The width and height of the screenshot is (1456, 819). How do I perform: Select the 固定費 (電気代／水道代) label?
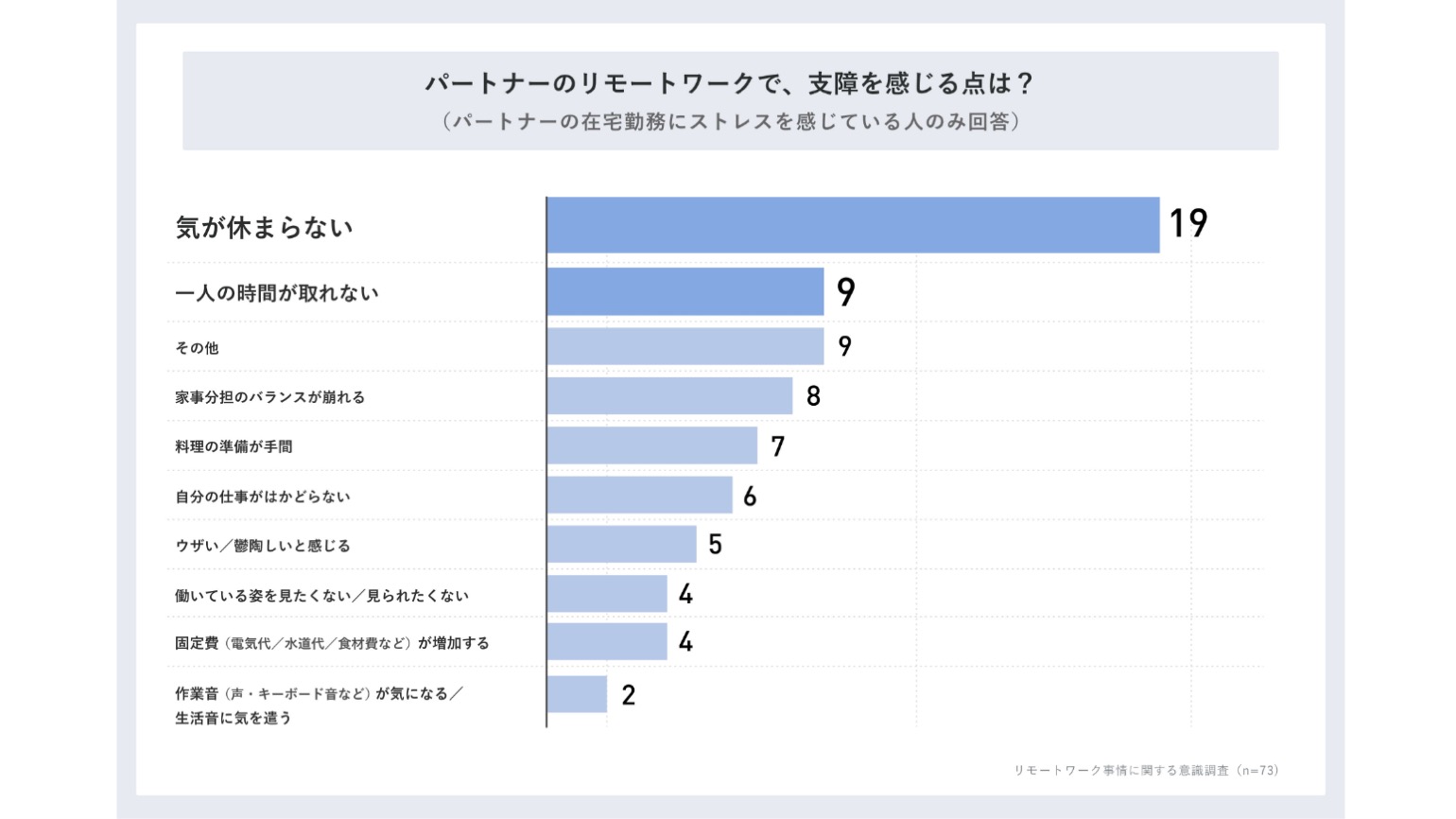pos(332,643)
